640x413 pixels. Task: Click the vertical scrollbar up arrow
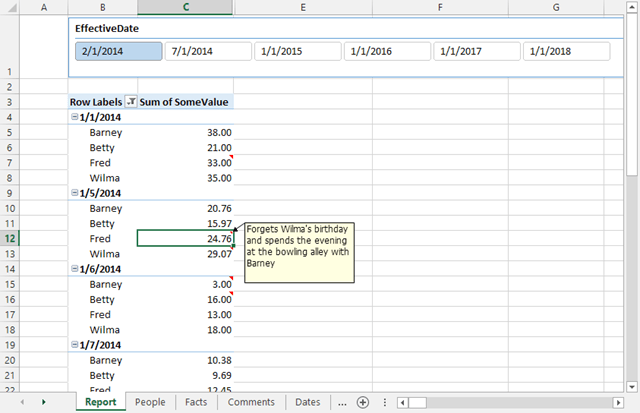tap(632, 7)
